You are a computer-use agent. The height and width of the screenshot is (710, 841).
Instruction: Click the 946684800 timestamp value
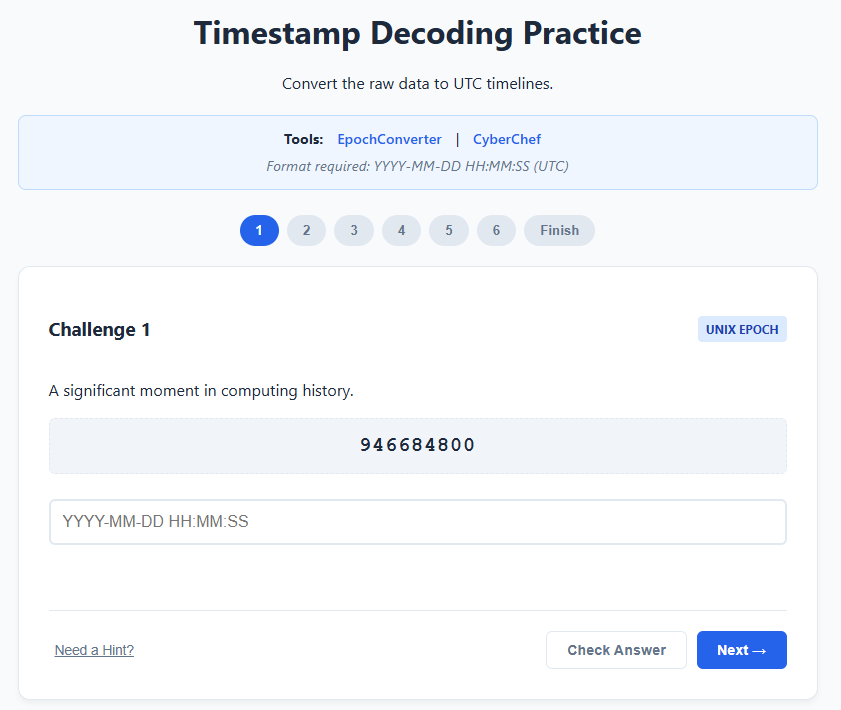(418, 445)
